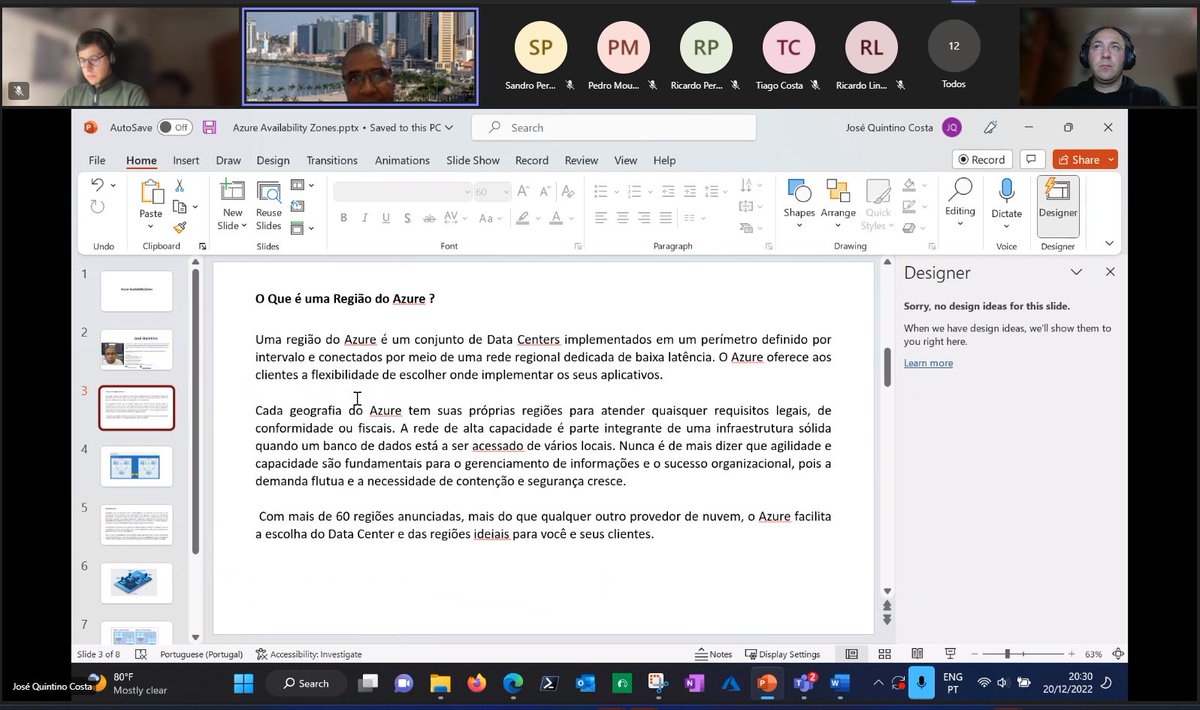The height and width of the screenshot is (710, 1200).
Task: Open the font size dropdown
Action: click(507, 191)
